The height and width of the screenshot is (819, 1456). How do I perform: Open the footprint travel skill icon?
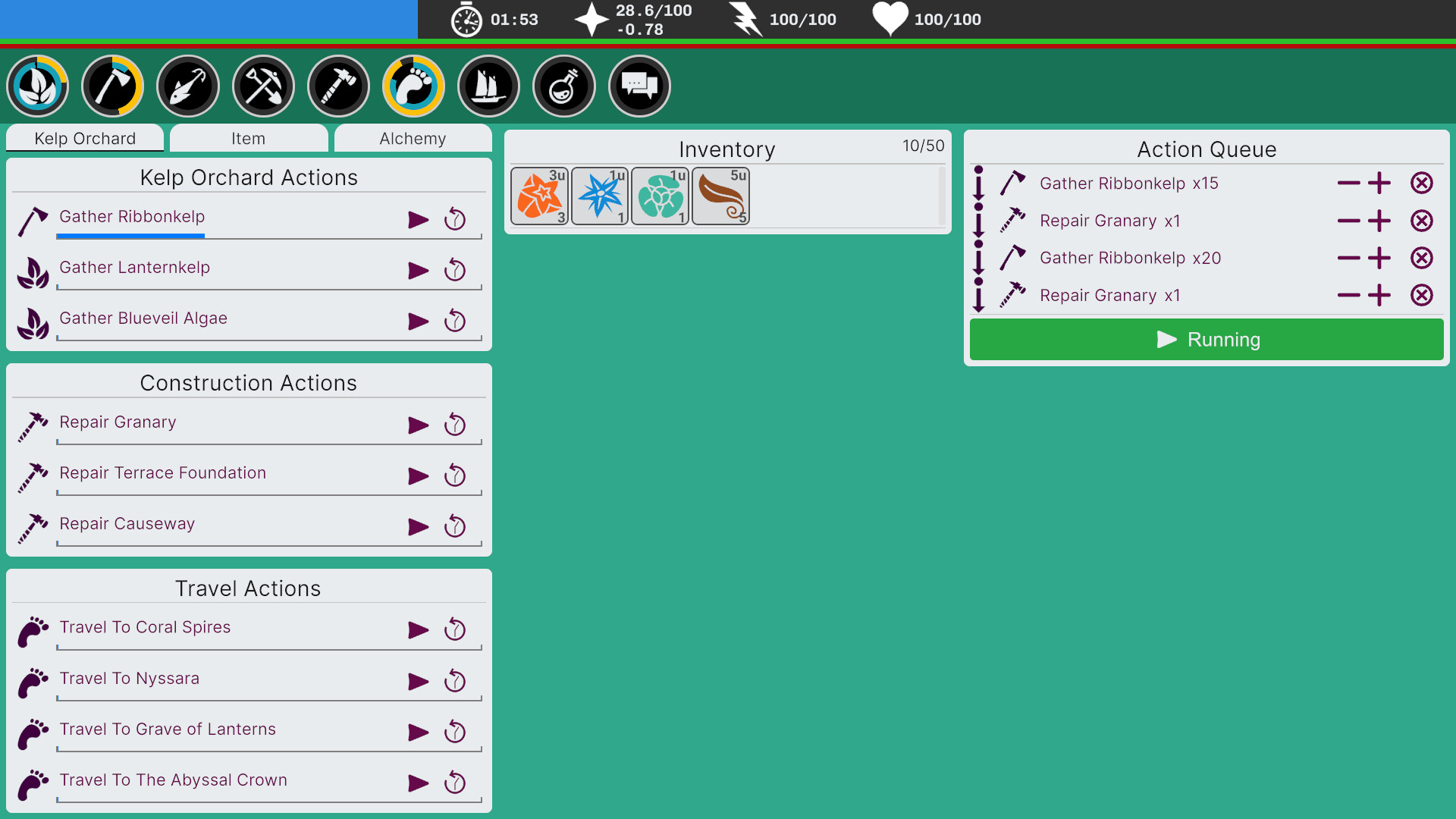coord(413,86)
